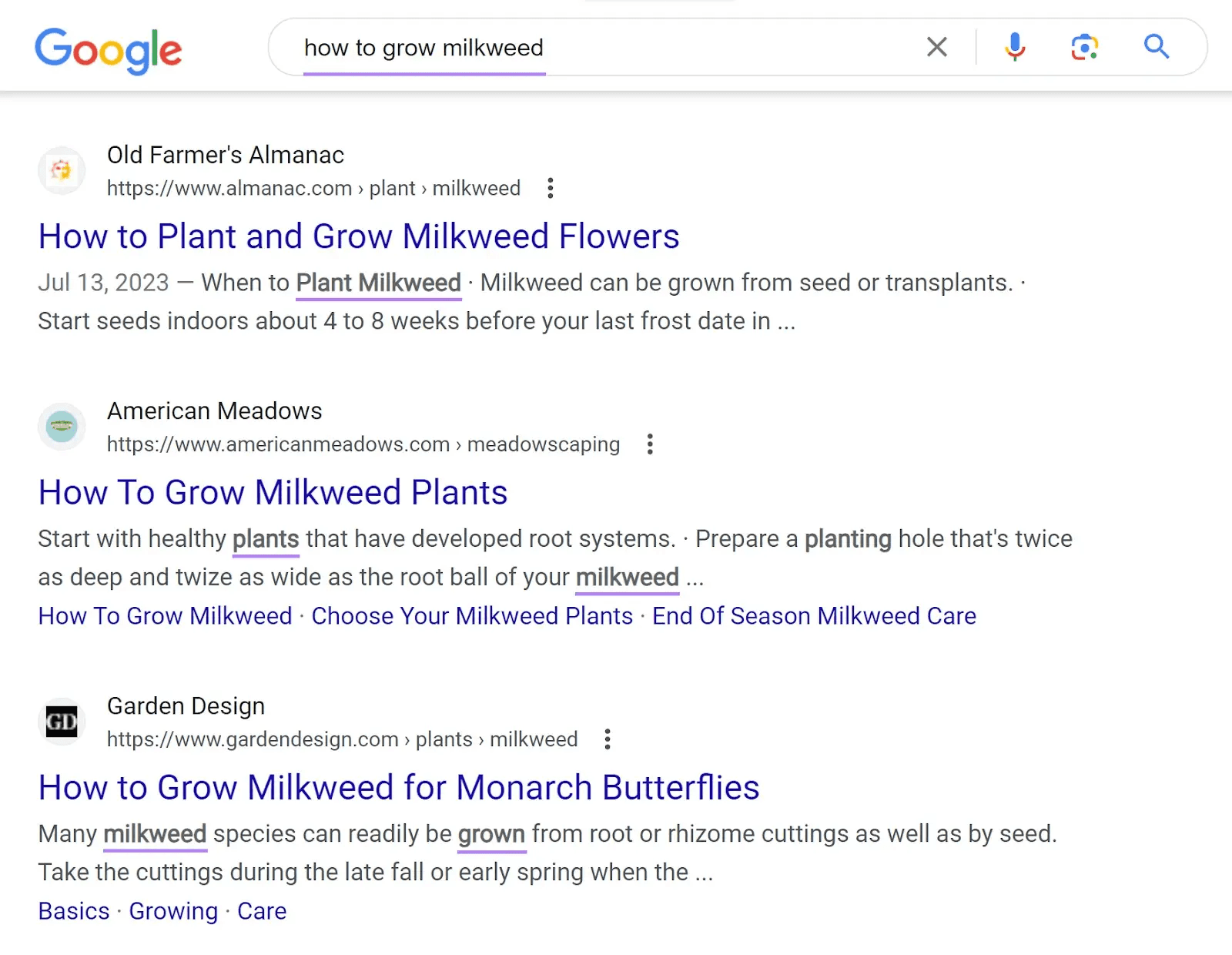This screenshot has width=1232, height=955.
Task: Jump to the Basics sitelink
Action: point(74,911)
